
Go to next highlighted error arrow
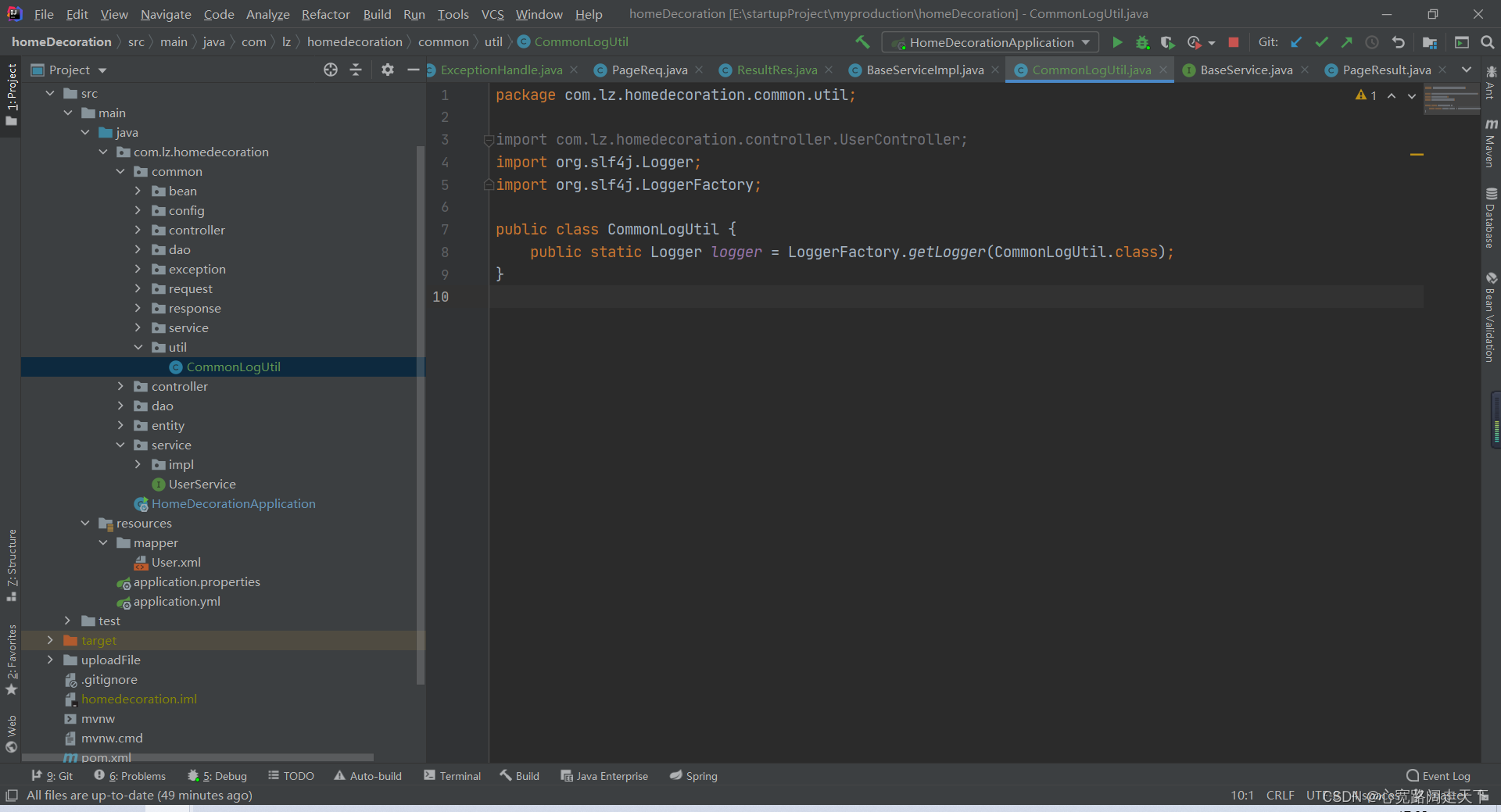[x=1412, y=95]
